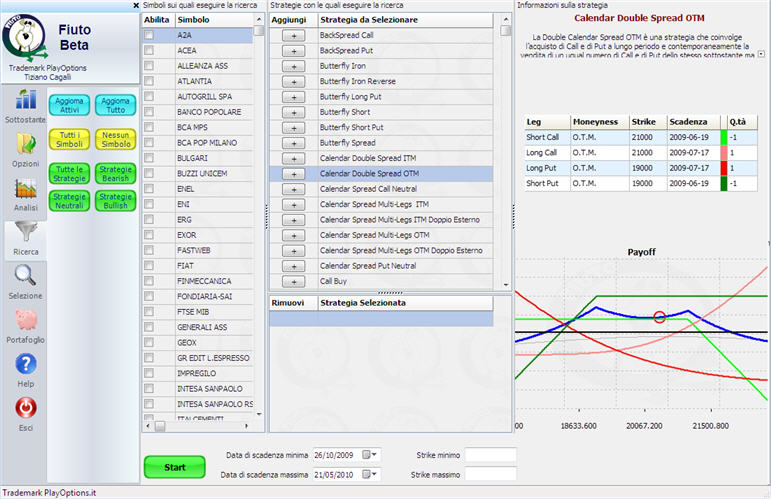The height and width of the screenshot is (499, 771).
Task: Click the Strike minimo input field
Action: tap(490, 455)
